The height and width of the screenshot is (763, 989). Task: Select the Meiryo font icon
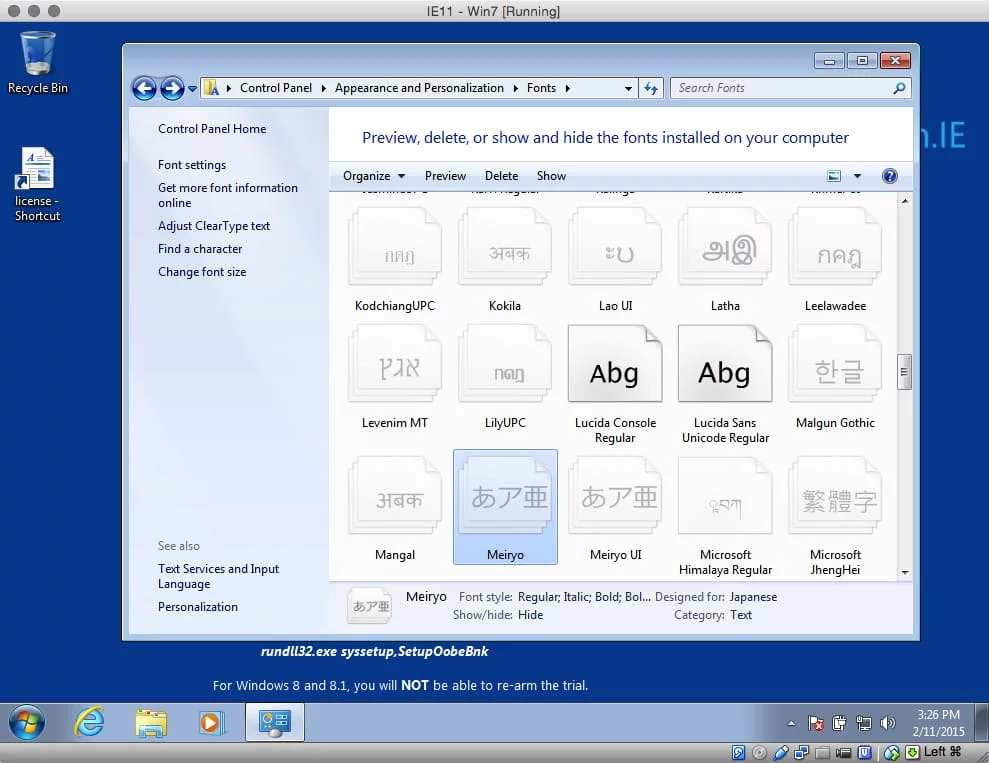click(x=505, y=496)
